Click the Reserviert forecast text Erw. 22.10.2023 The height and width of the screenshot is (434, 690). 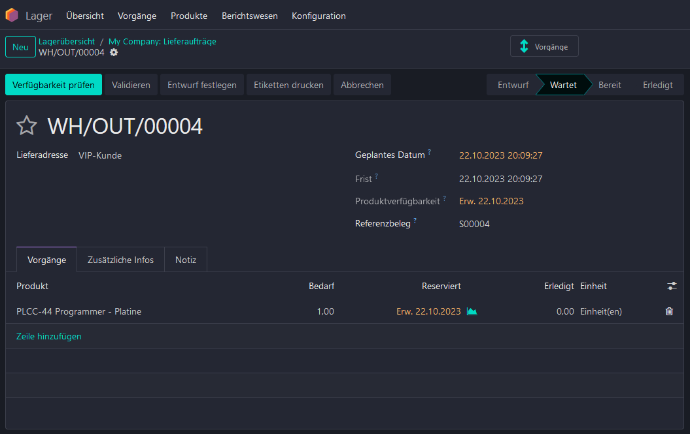[429, 312]
